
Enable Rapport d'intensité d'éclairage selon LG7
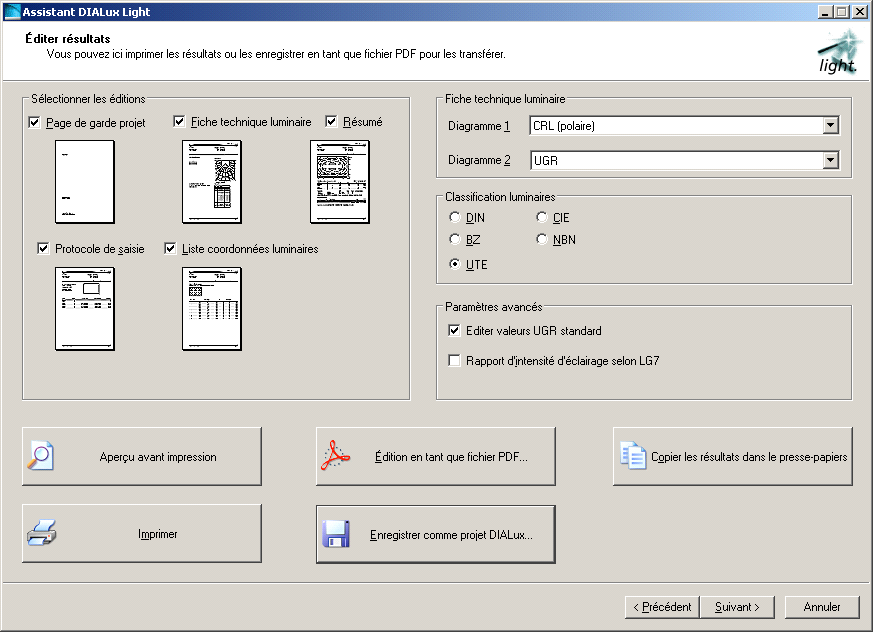tap(454, 360)
